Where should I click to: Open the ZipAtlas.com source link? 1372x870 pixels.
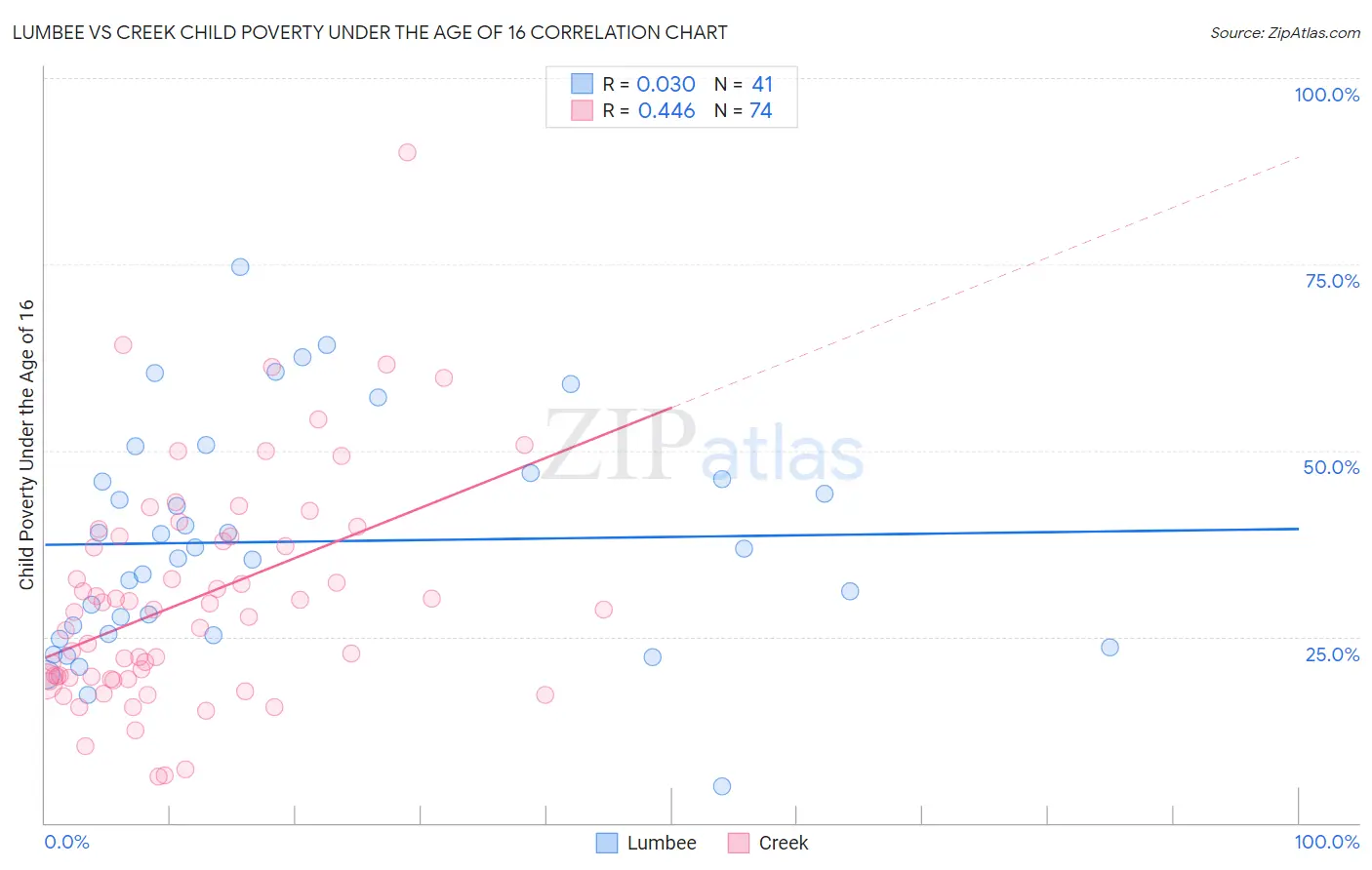pos(1285,33)
